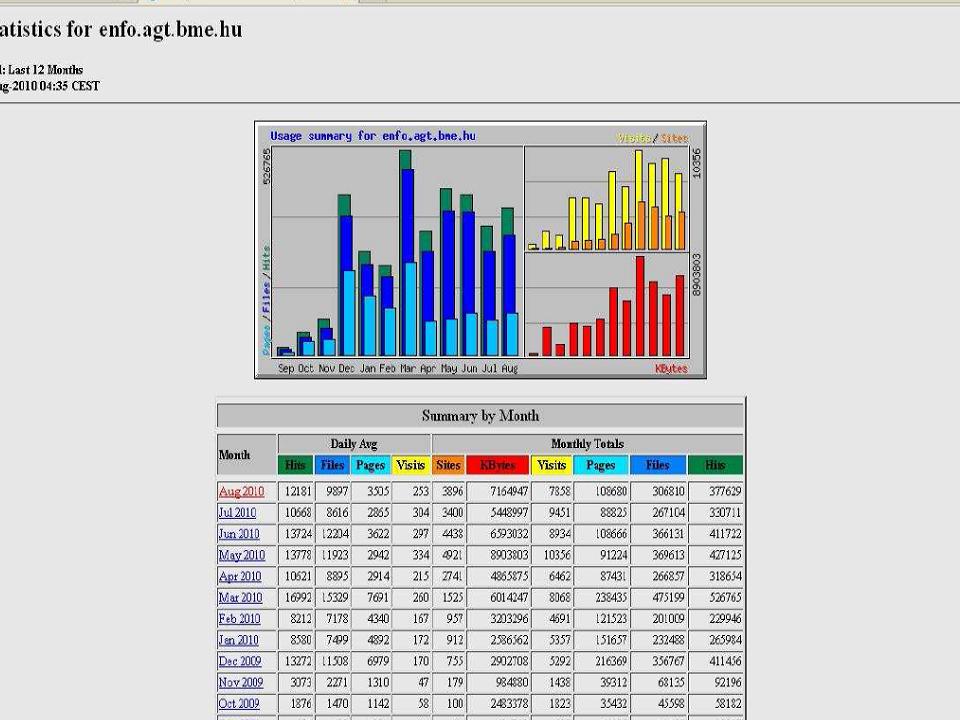This screenshot has height=720, width=960.
Task: Open the Feb 2010 month link
Action: pos(239,618)
